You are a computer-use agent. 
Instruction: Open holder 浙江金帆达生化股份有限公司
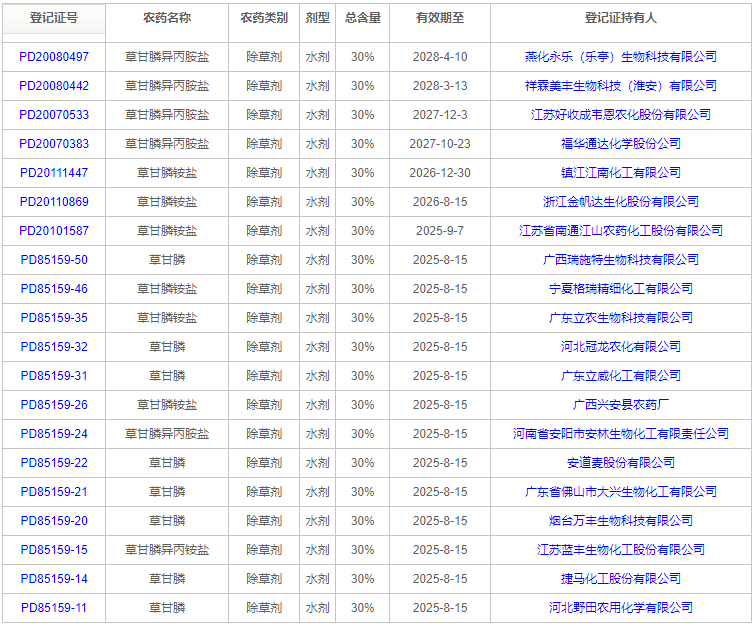click(x=621, y=202)
